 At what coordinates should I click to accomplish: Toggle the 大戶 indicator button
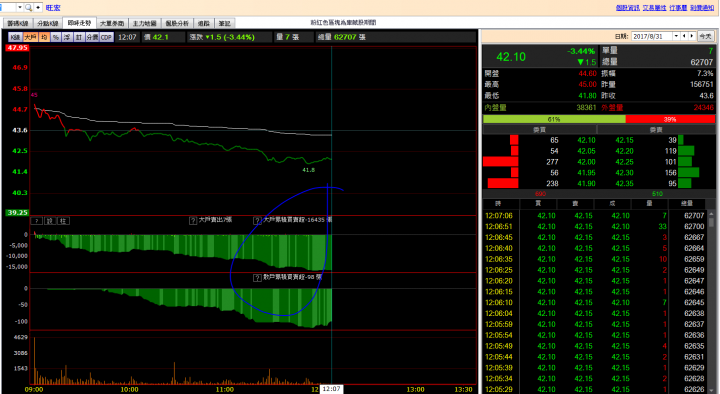click(30, 37)
